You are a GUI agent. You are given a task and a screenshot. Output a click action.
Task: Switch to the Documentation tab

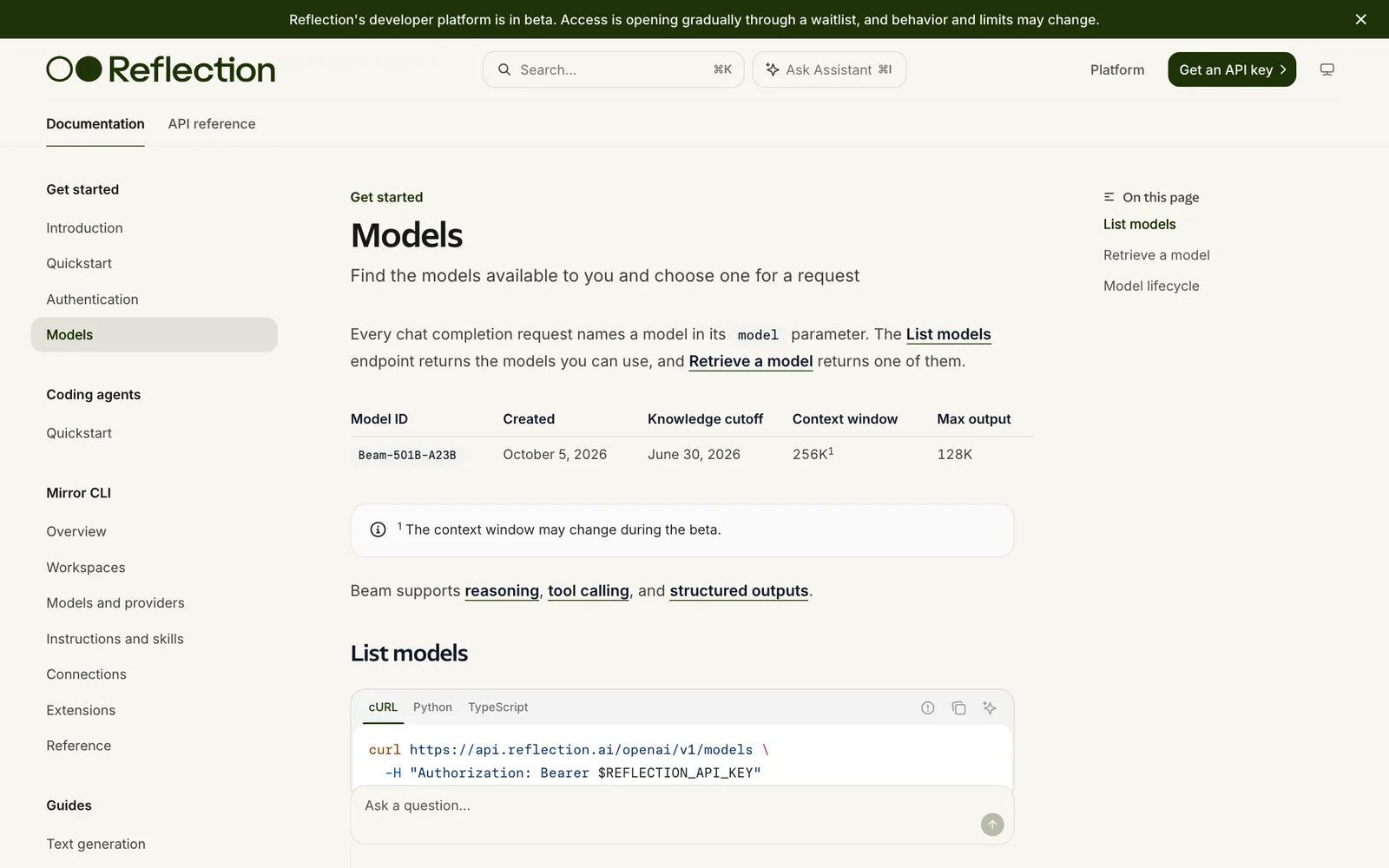(x=95, y=124)
